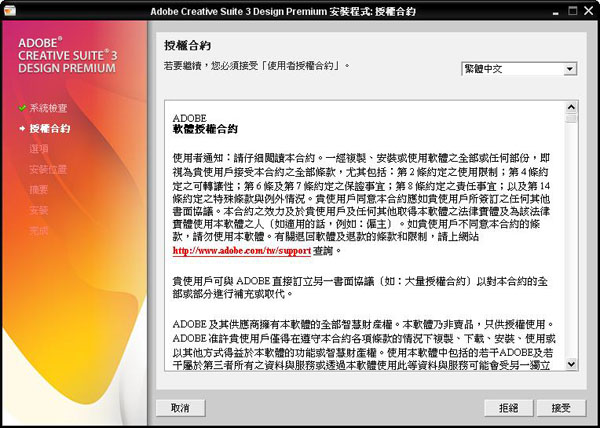Click the installer icon in title bar

(10, 10)
